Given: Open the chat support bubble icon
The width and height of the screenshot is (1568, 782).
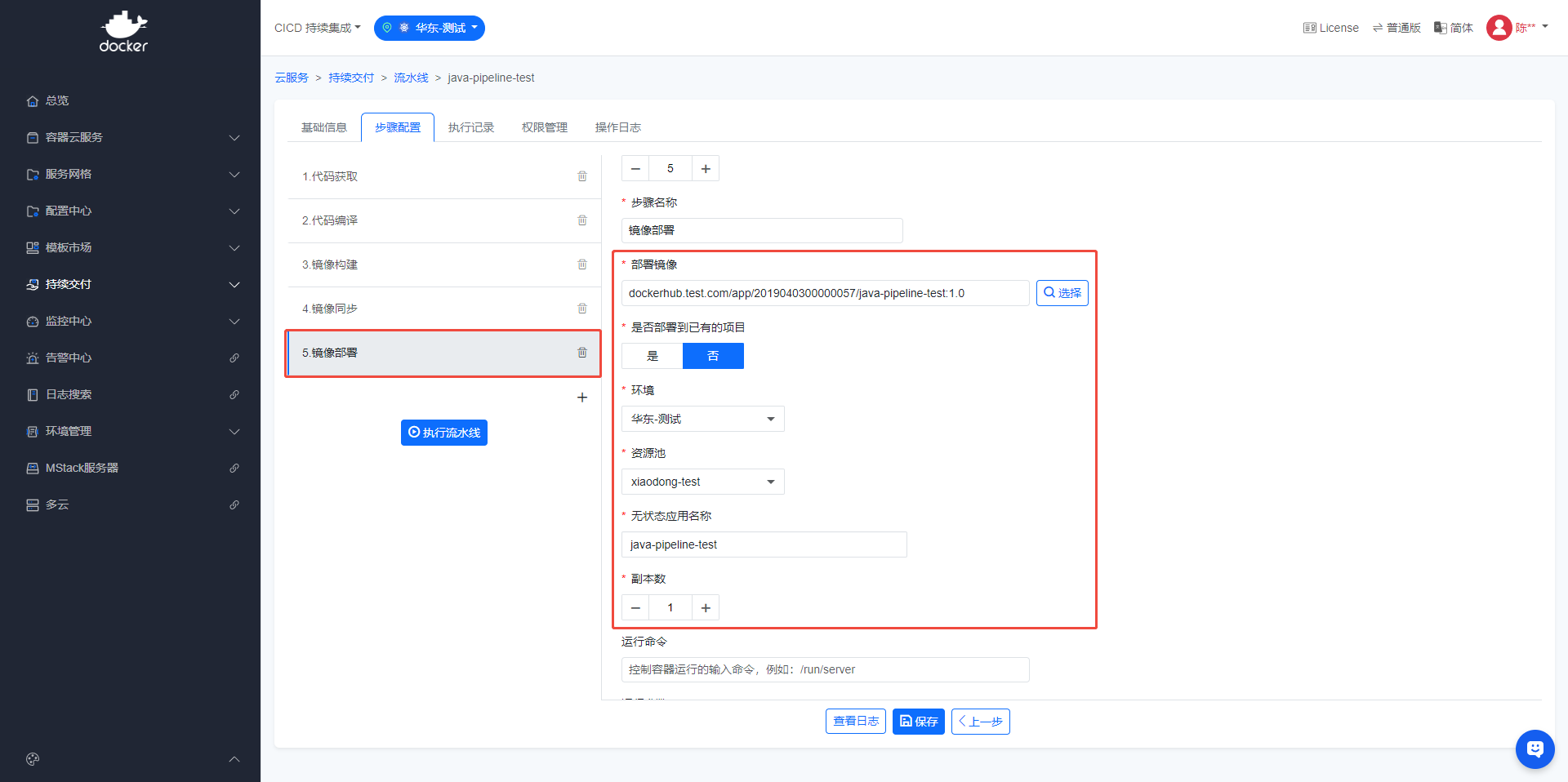Looking at the screenshot, I should click(1535, 749).
